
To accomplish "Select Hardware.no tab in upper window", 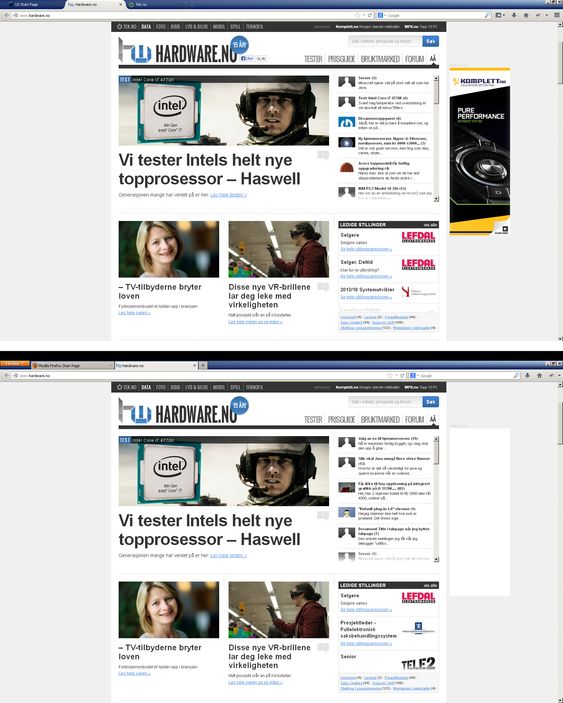I will [x=92, y=4].
